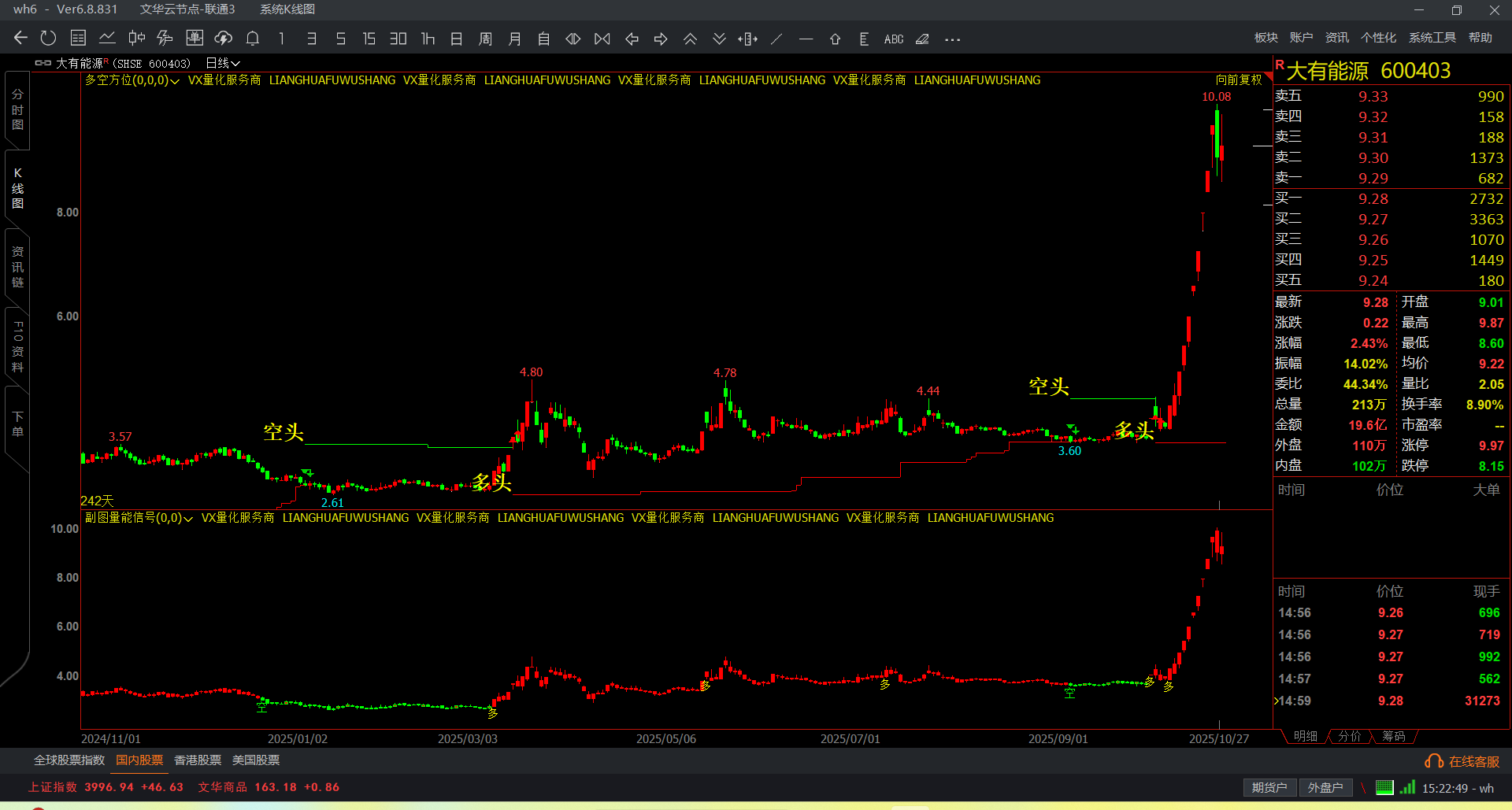Select the 分价 tab
The height and width of the screenshot is (810, 1512).
pos(1350,736)
